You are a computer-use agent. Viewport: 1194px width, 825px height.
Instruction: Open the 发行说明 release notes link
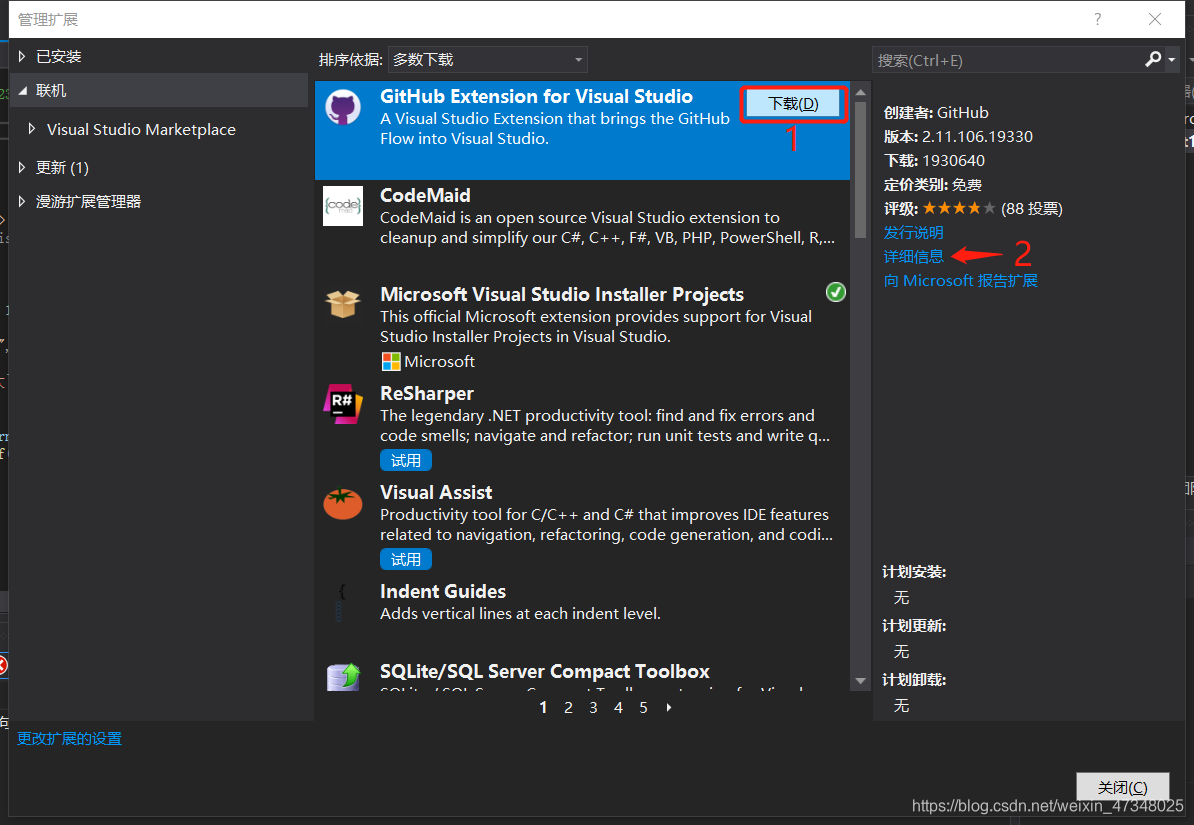pyautogui.click(x=913, y=232)
